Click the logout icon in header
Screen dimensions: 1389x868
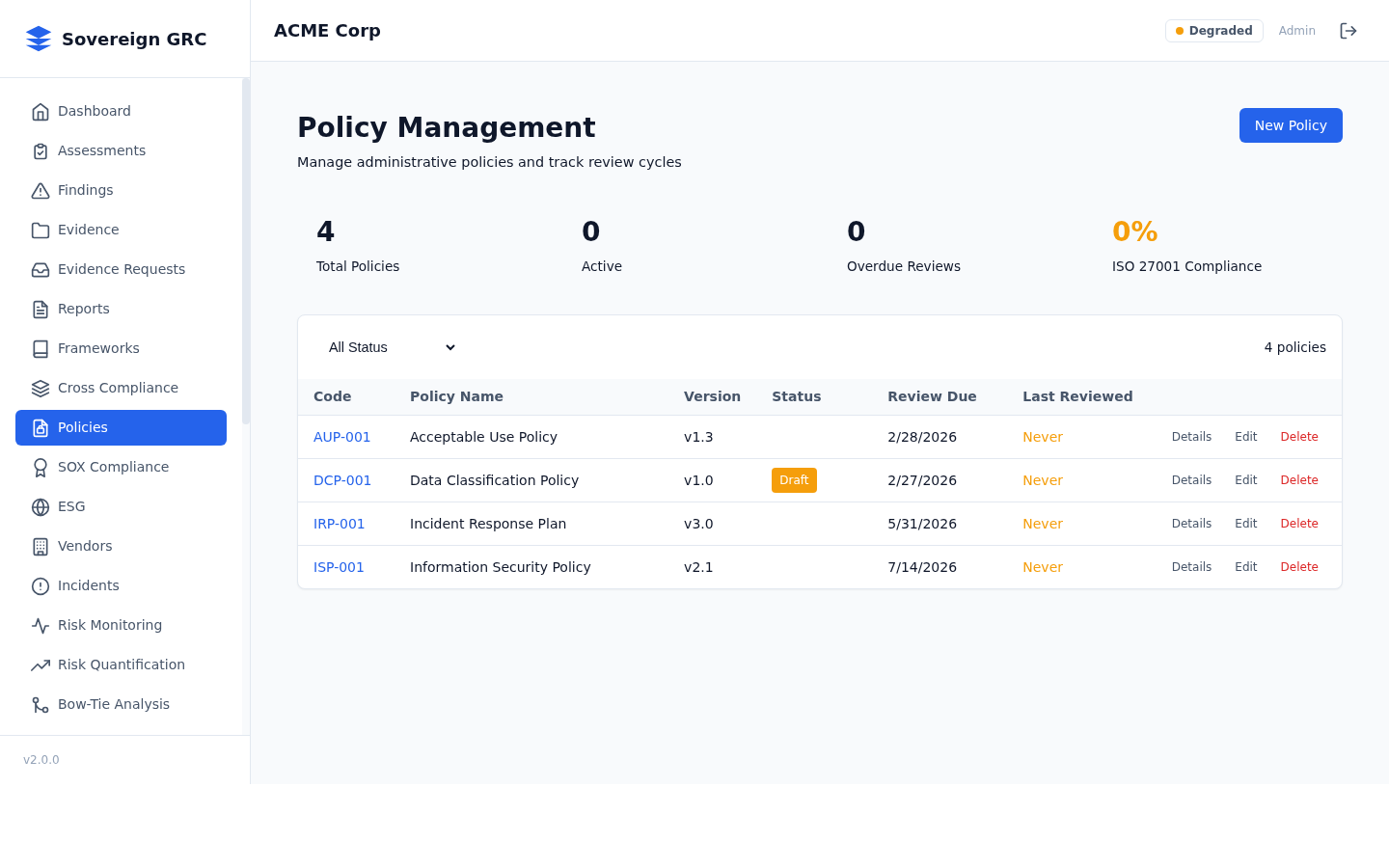coord(1348,31)
